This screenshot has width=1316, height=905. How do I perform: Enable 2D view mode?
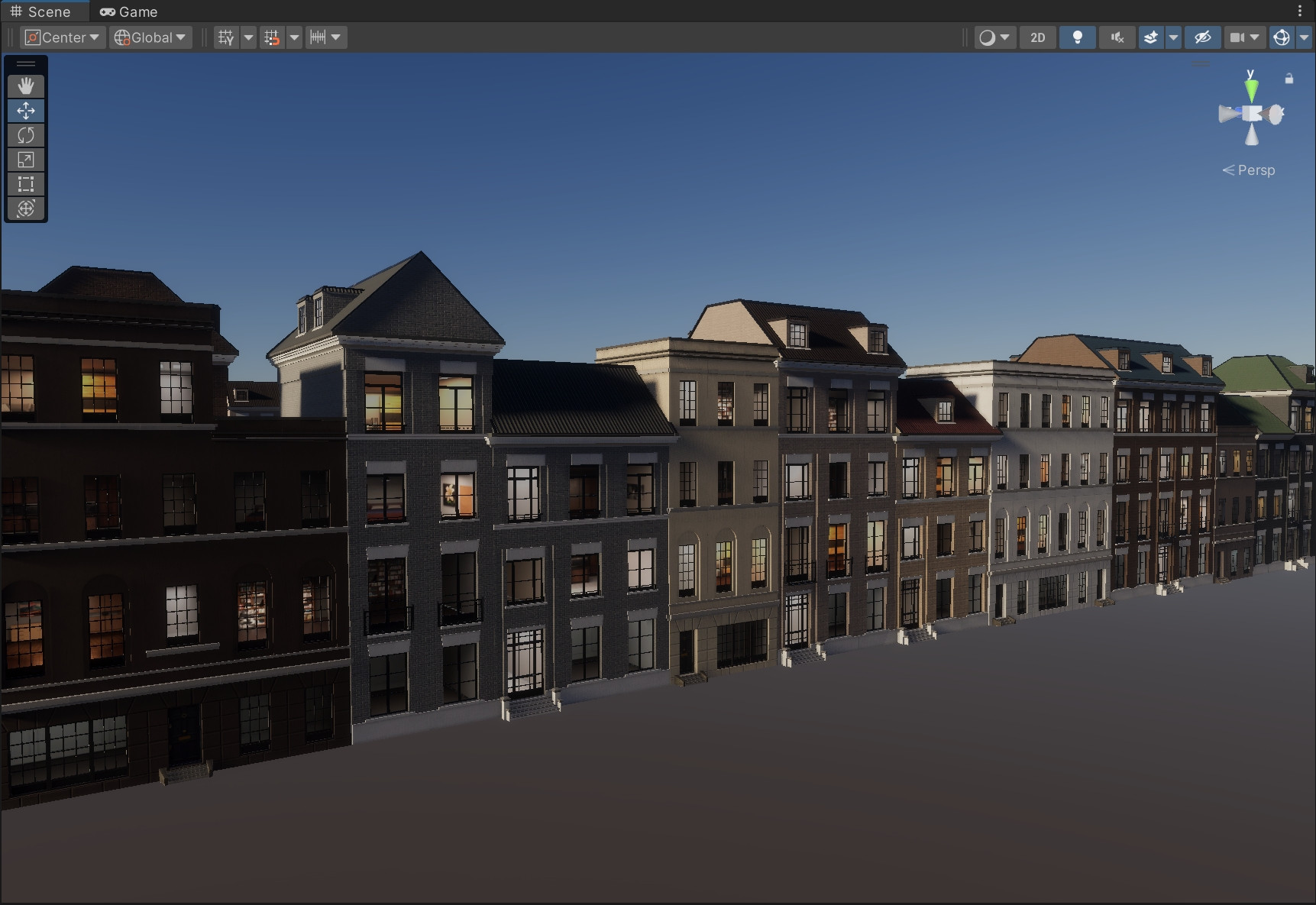tap(1037, 37)
